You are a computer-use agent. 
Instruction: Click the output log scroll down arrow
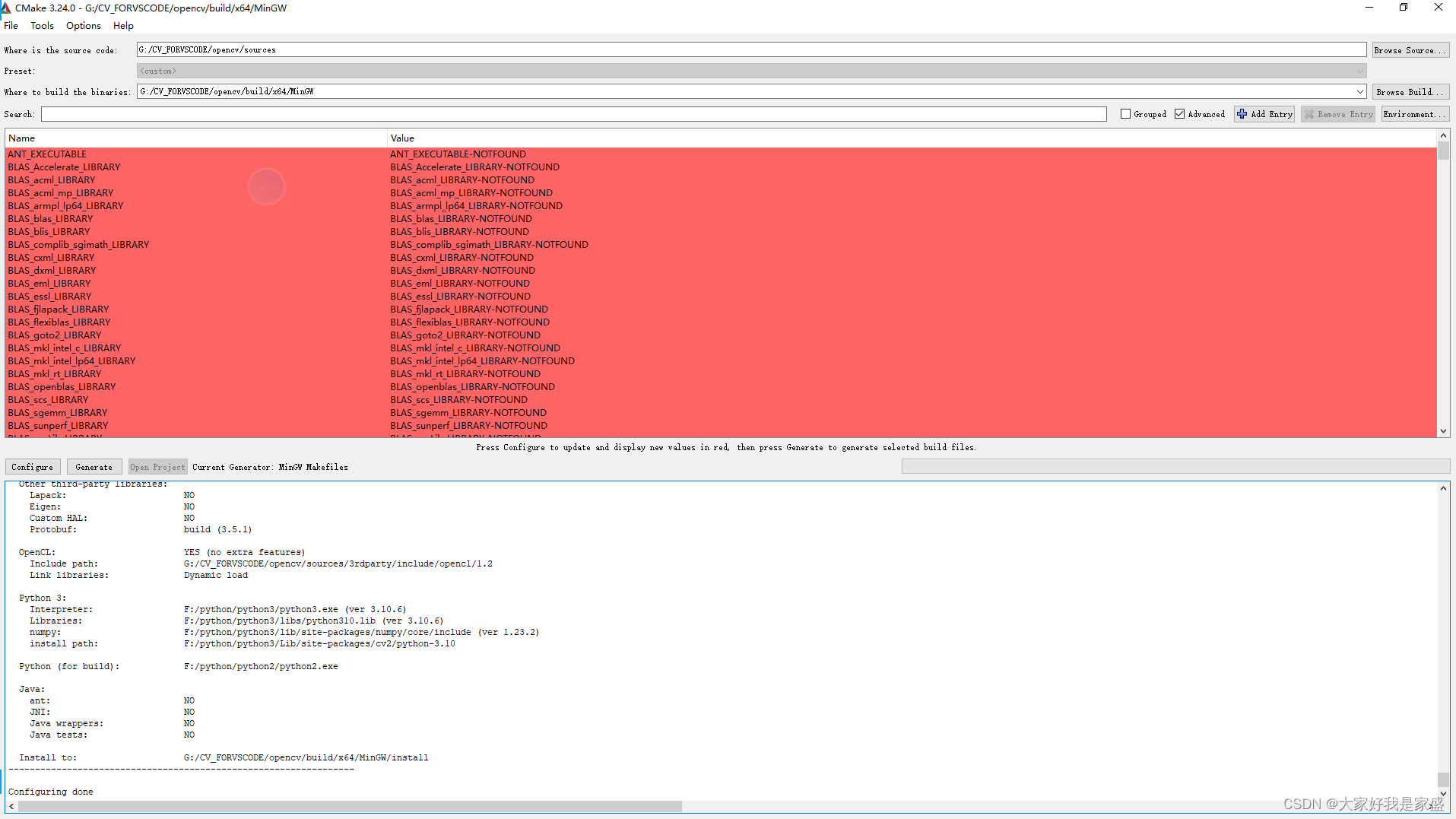tap(1443, 794)
